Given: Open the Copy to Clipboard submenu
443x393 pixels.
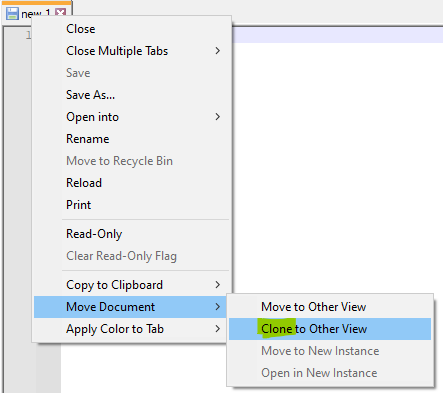Looking at the screenshot, I should pyautogui.click(x=132, y=285).
